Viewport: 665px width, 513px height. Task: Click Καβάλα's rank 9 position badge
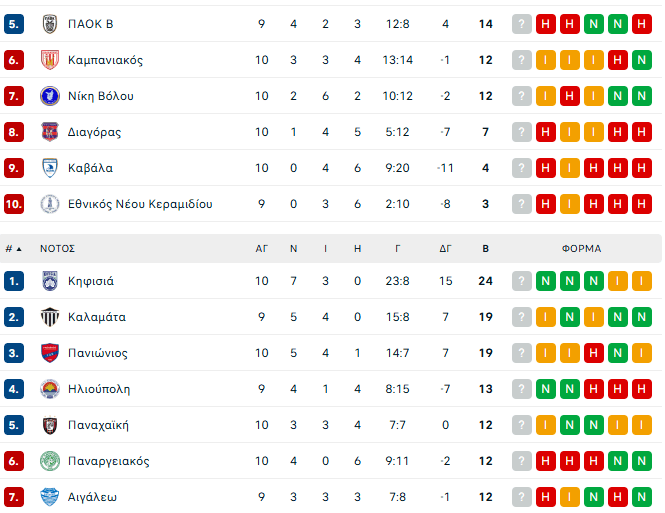point(14,168)
